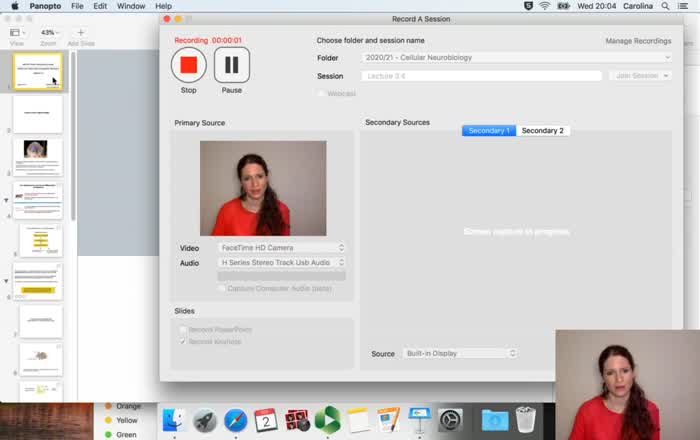
Task: Toggle the Webcast checkbox
Action: 321,94
